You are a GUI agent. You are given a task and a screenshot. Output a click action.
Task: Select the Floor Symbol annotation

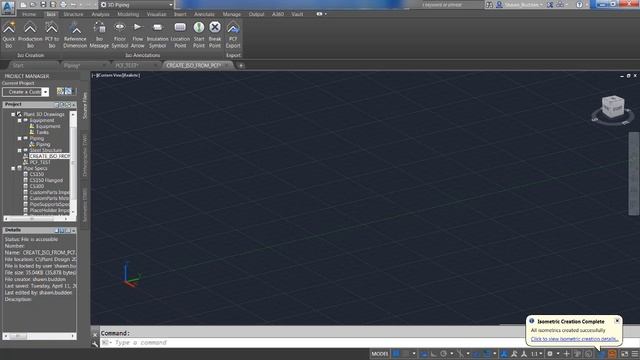pyautogui.click(x=120, y=35)
